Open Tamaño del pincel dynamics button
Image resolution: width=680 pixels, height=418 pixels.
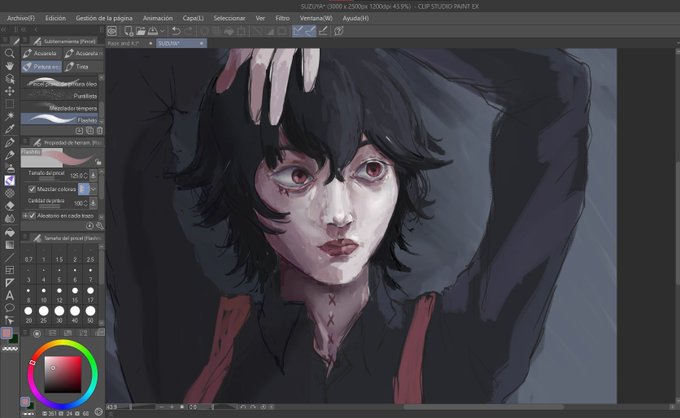coord(93,175)
